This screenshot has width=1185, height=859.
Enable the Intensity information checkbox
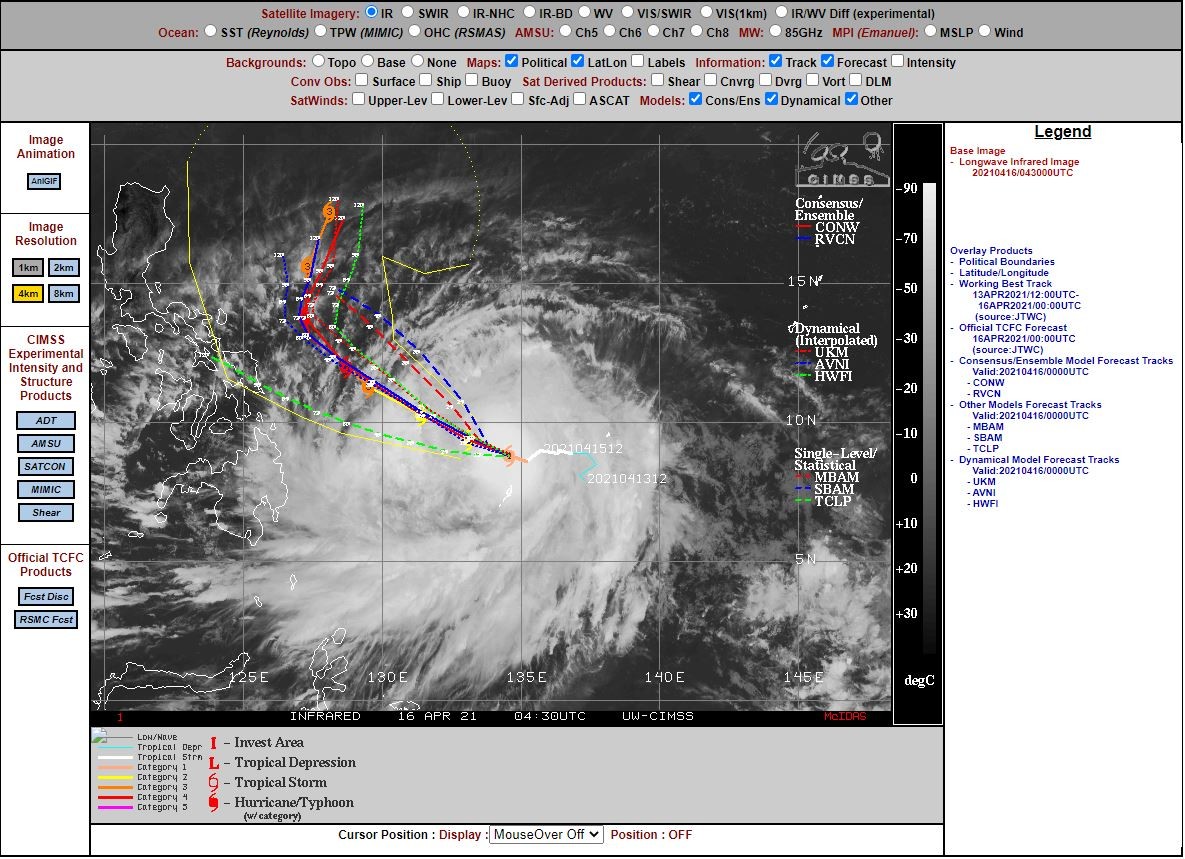[897, 61]
